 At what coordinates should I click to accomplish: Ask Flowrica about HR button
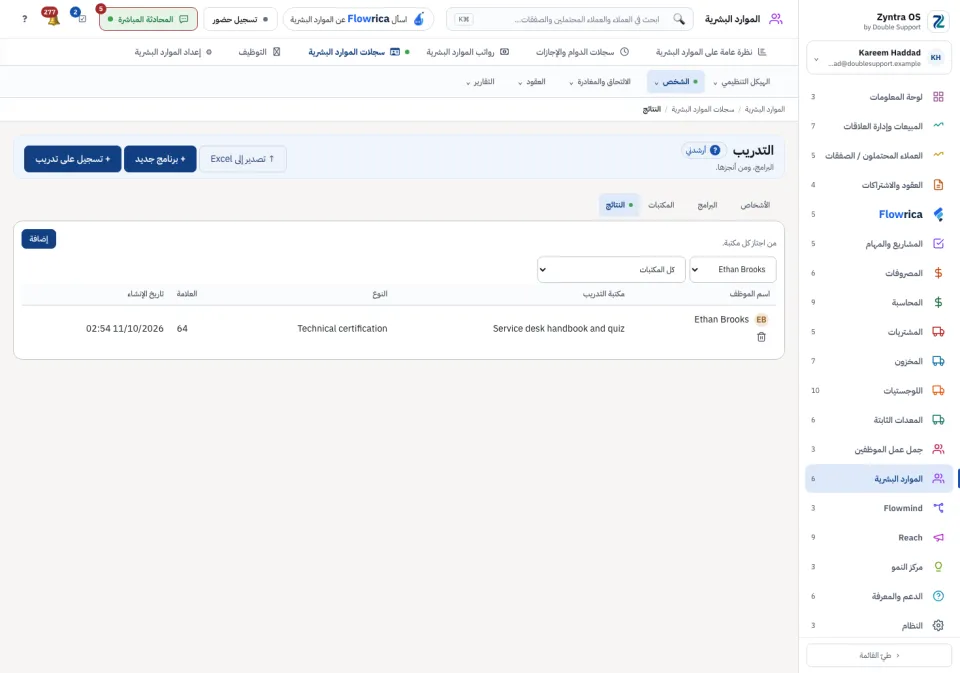coord(358,19)
